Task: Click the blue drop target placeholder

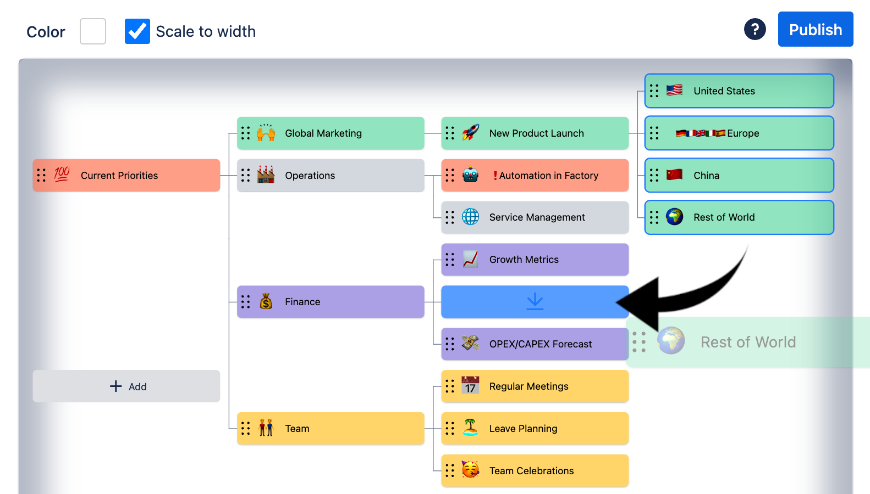Action: point(535,302)
